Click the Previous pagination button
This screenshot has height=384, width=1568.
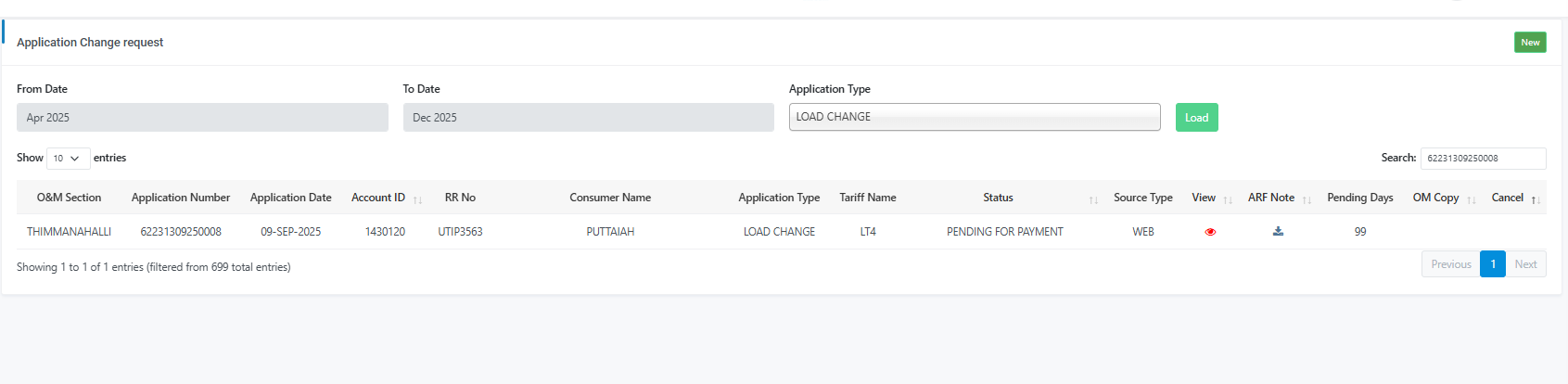[1450, 264]
